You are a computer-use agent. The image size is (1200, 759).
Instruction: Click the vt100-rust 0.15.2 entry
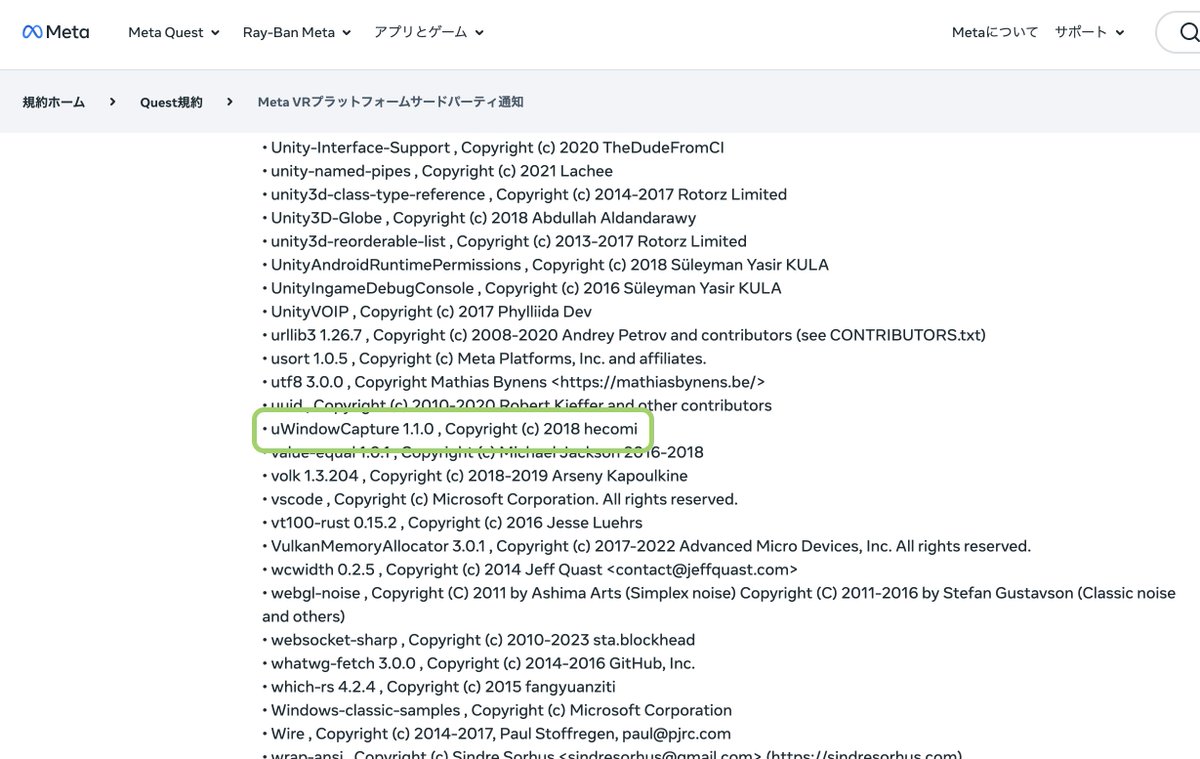pyautogui.click(x=452, y=523)
